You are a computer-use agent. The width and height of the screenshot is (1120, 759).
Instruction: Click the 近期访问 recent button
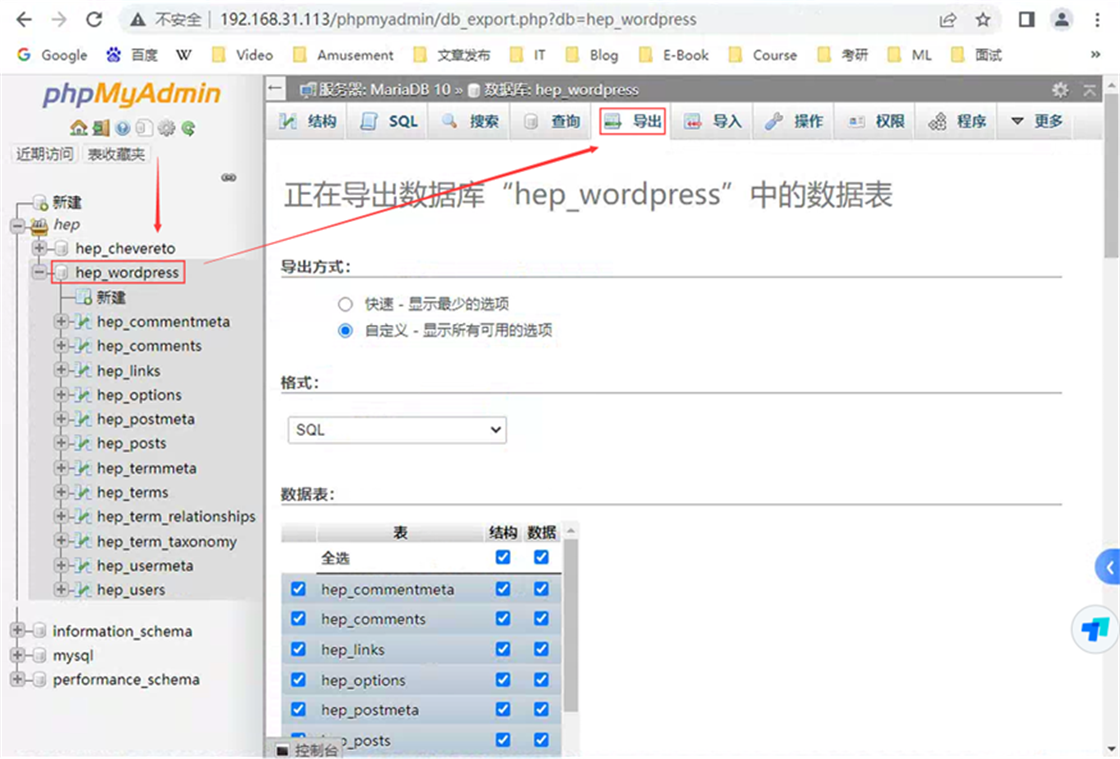click(x=44, y=154)
